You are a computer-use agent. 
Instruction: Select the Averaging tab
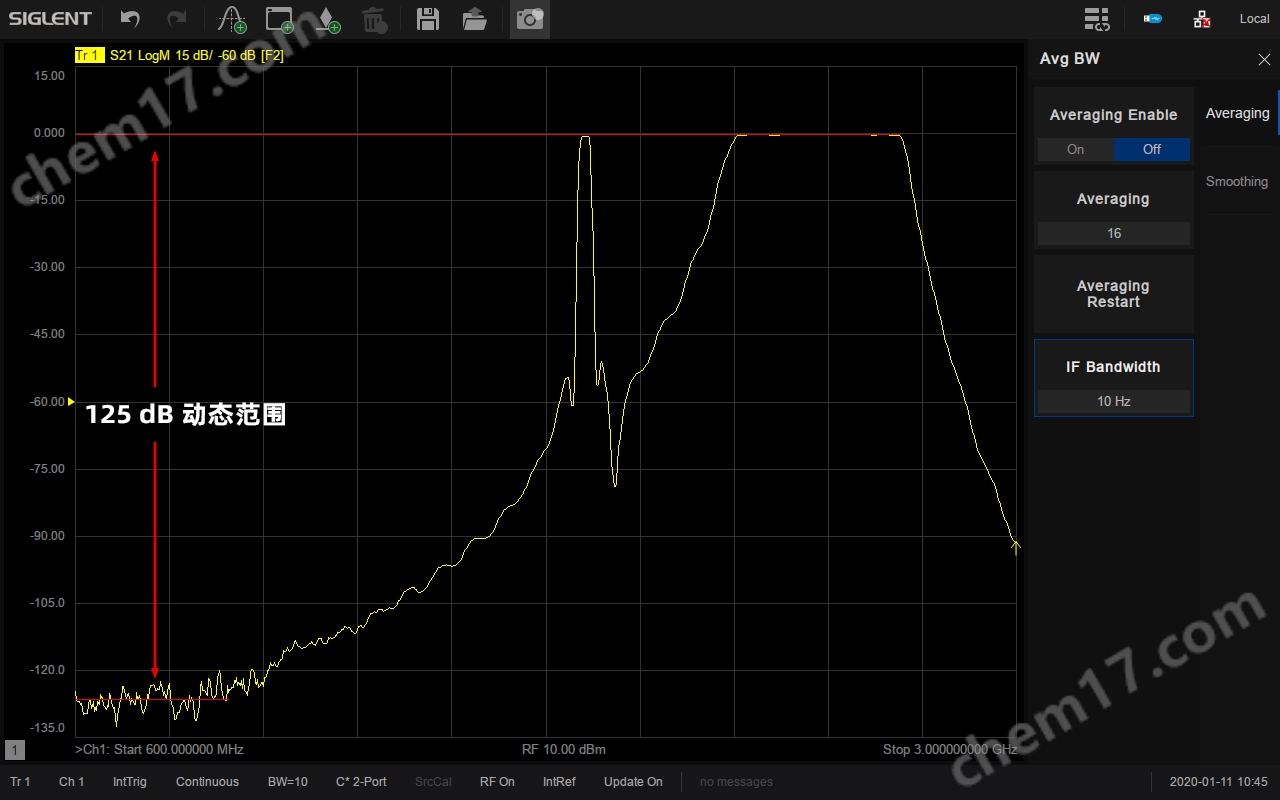(x=1237, y=114)
